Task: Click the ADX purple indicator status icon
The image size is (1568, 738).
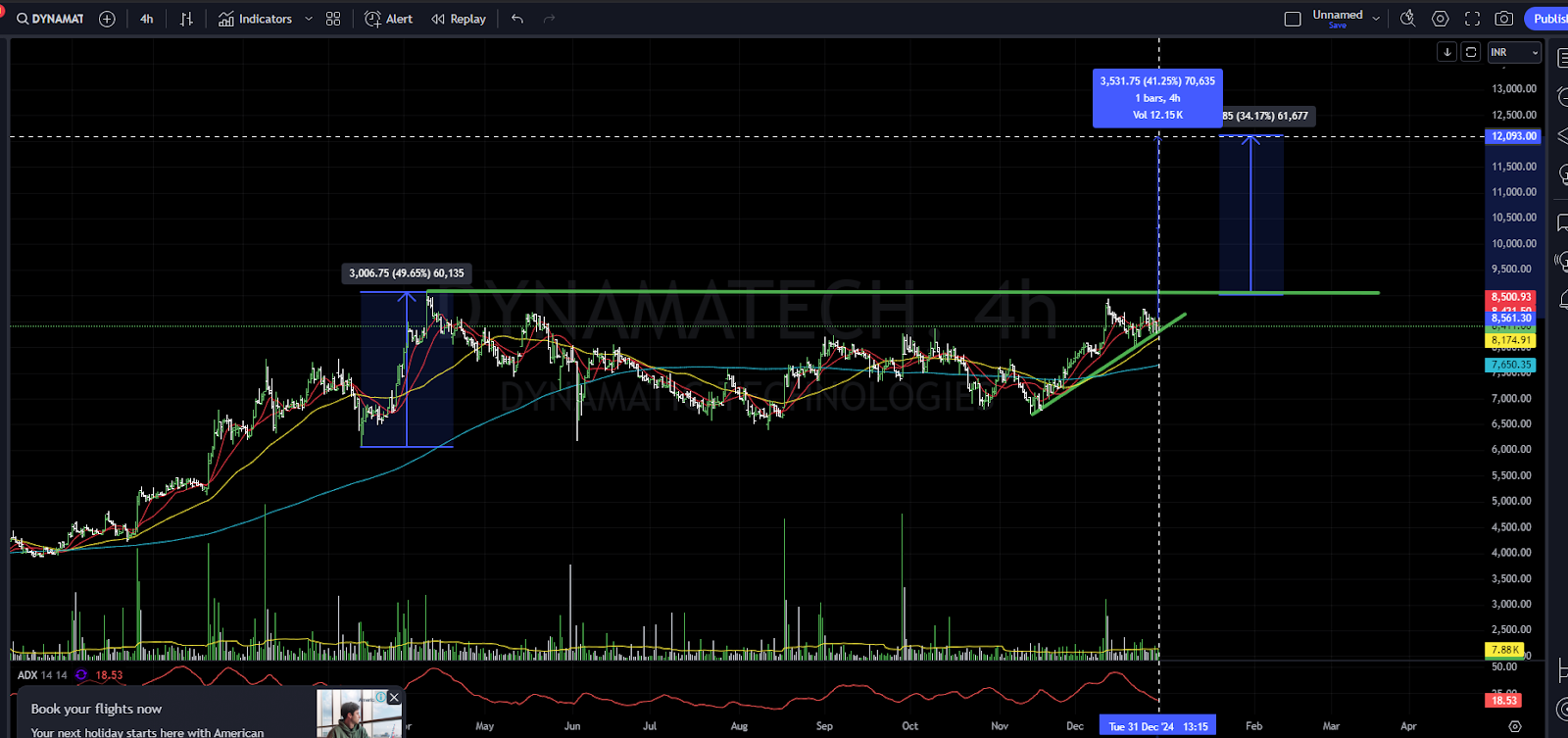Action: [x=81, y=675]
